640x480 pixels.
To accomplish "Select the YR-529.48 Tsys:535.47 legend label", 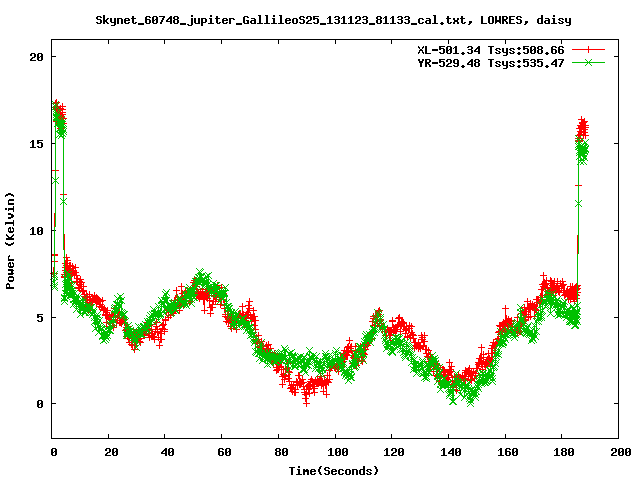I will [x=491, y=63].
